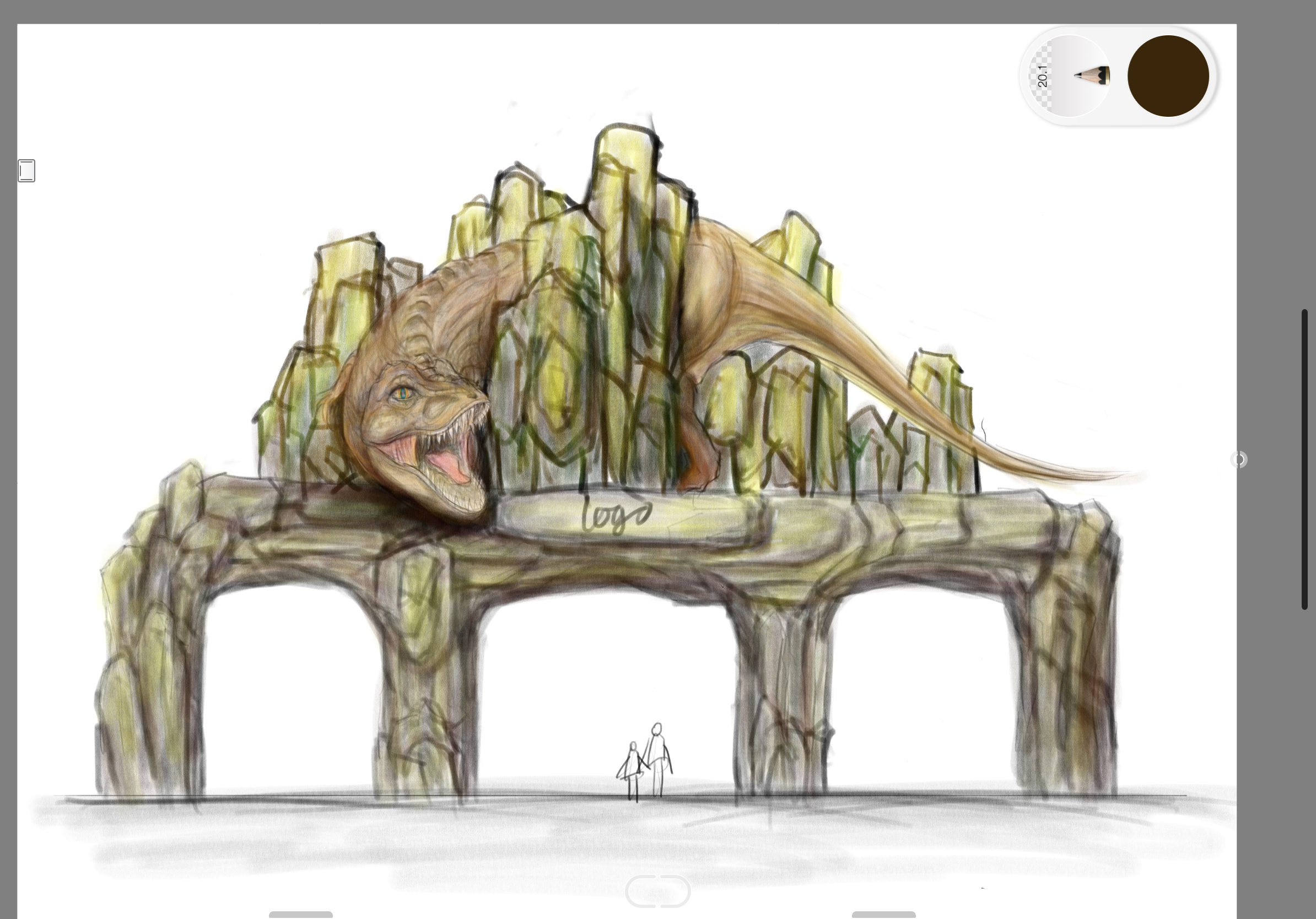Image resolution: width=1316 pixels, height=919 pixels.
Task: Click the pencil tip graphic in the puck
Action: click(1092, 75)
